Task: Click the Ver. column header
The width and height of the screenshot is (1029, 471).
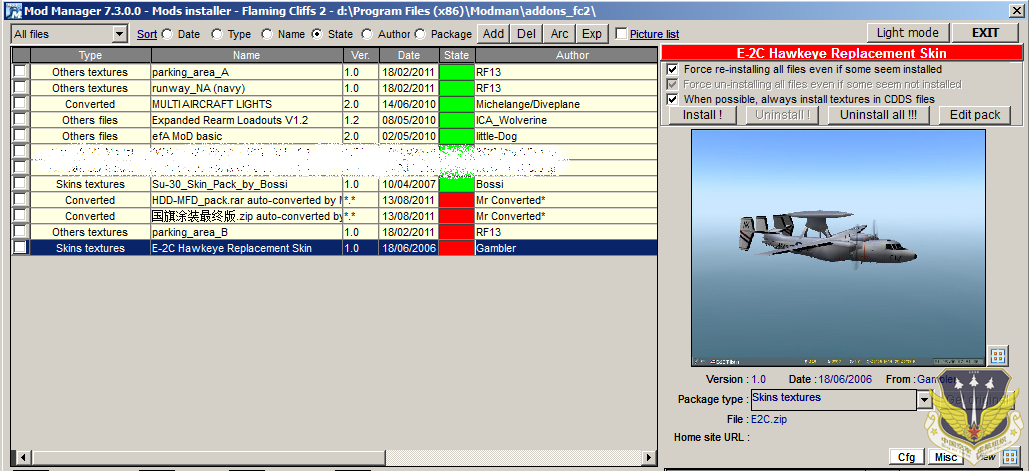Action: 360,55
